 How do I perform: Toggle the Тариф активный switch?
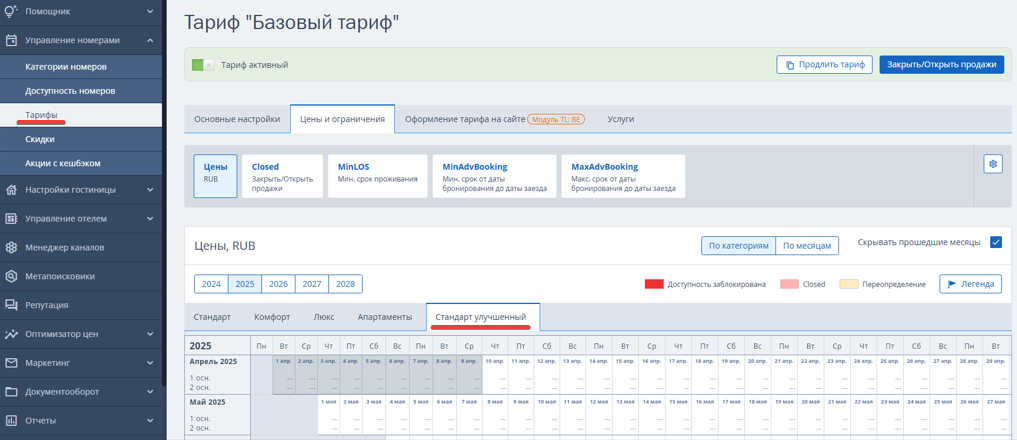pos(202,65)
